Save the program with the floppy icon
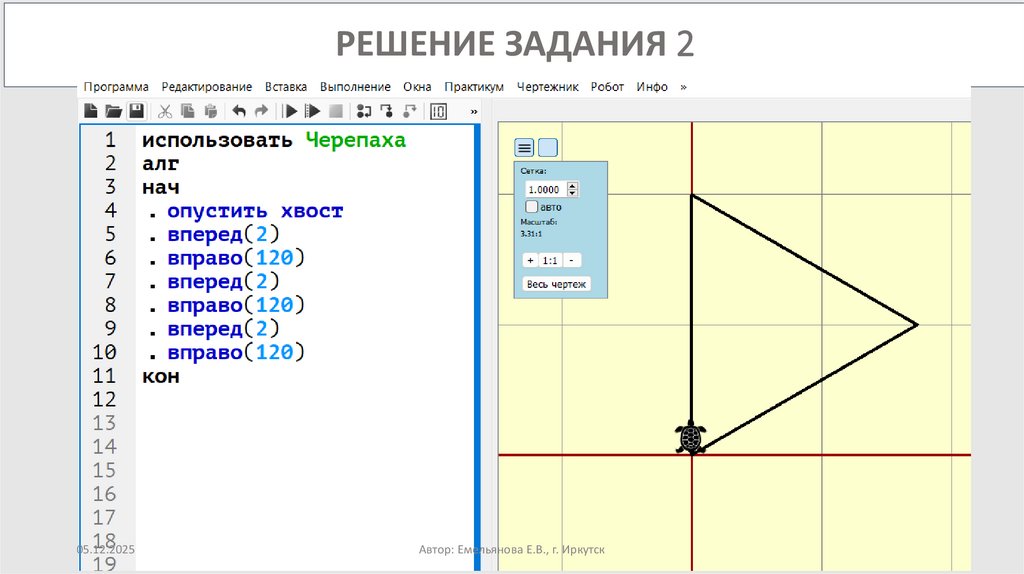 pyautogui.click(x=136, y=111)
